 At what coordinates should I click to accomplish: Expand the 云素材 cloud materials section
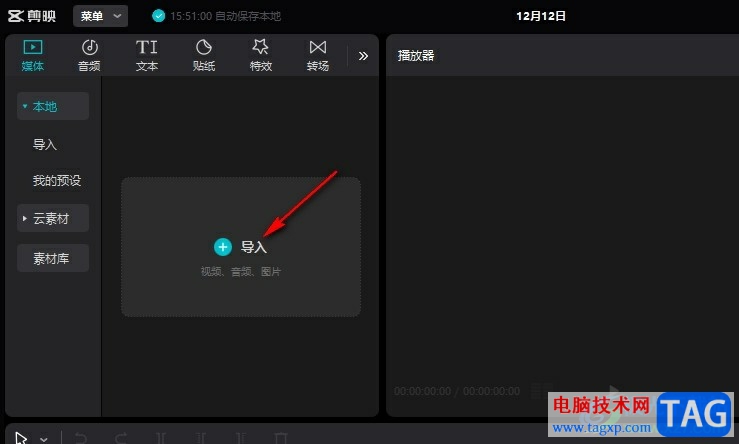(x=53, y=218)
